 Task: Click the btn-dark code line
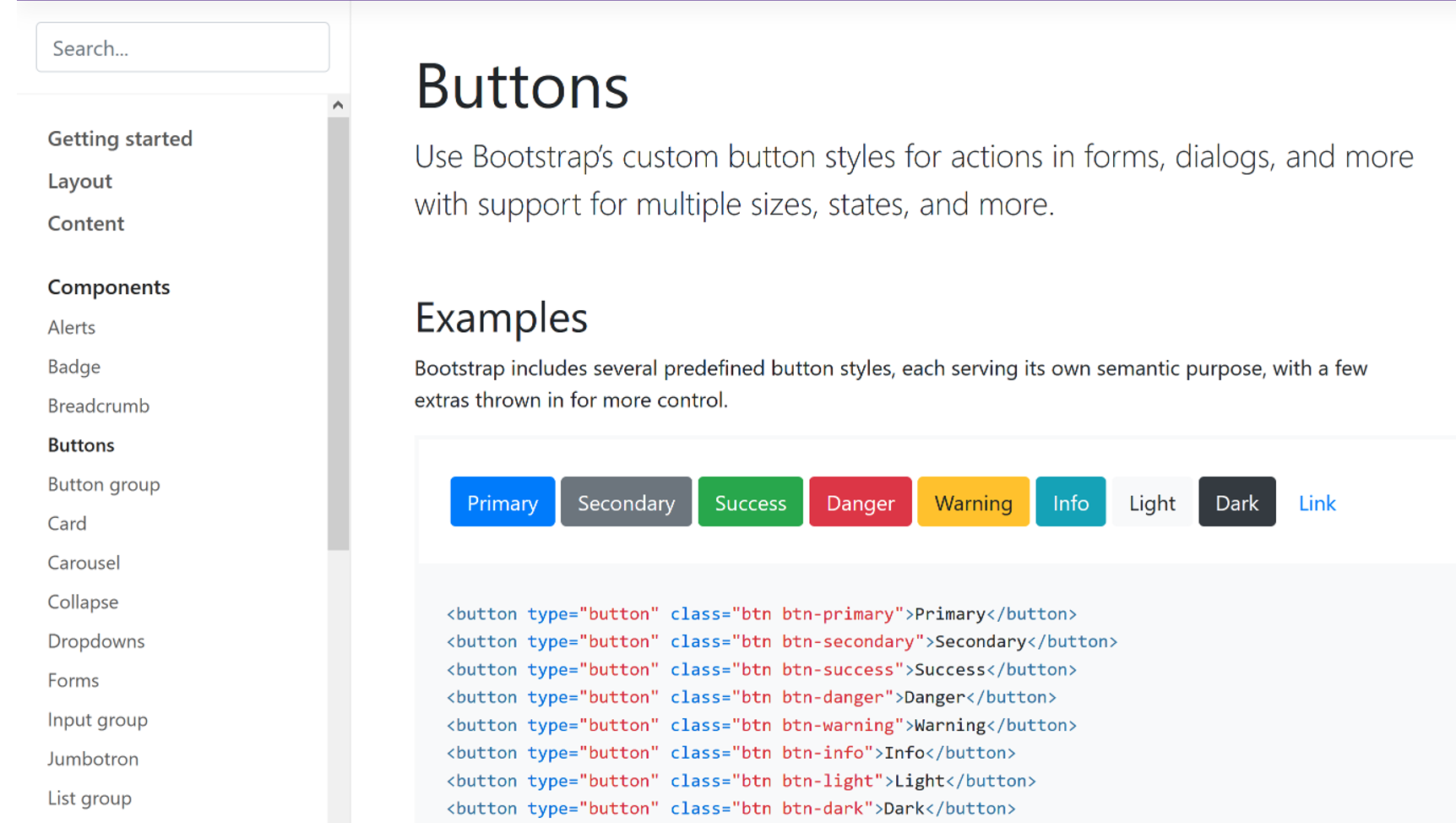pos(731,809)
